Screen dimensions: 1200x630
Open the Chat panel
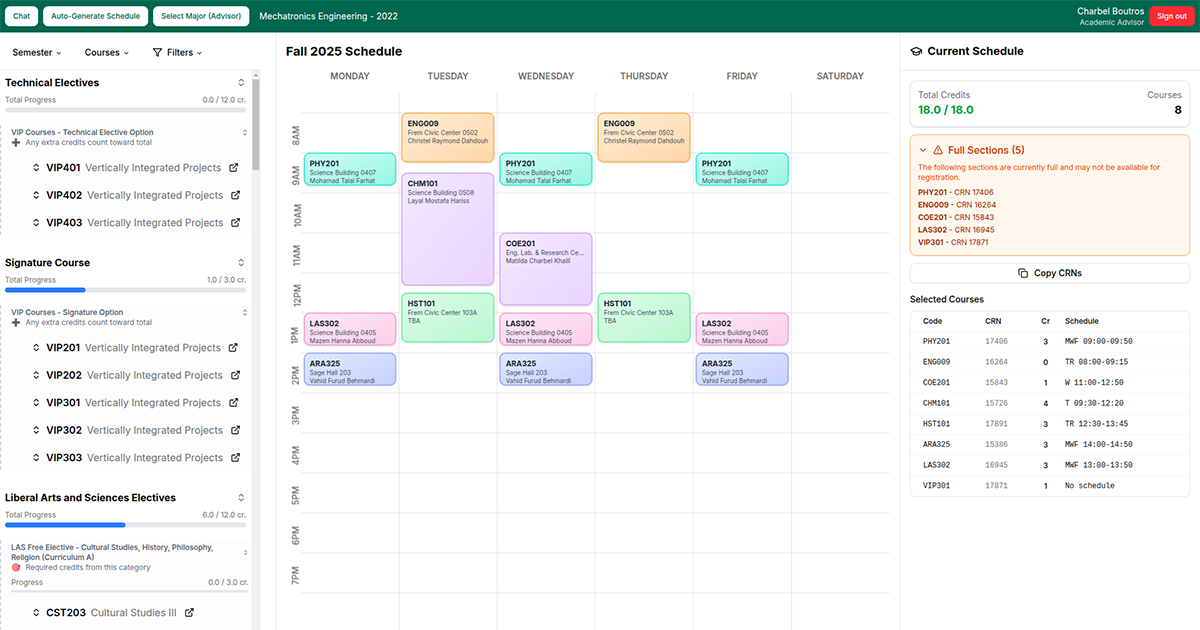pyautogui.click(x=21, y=16)
